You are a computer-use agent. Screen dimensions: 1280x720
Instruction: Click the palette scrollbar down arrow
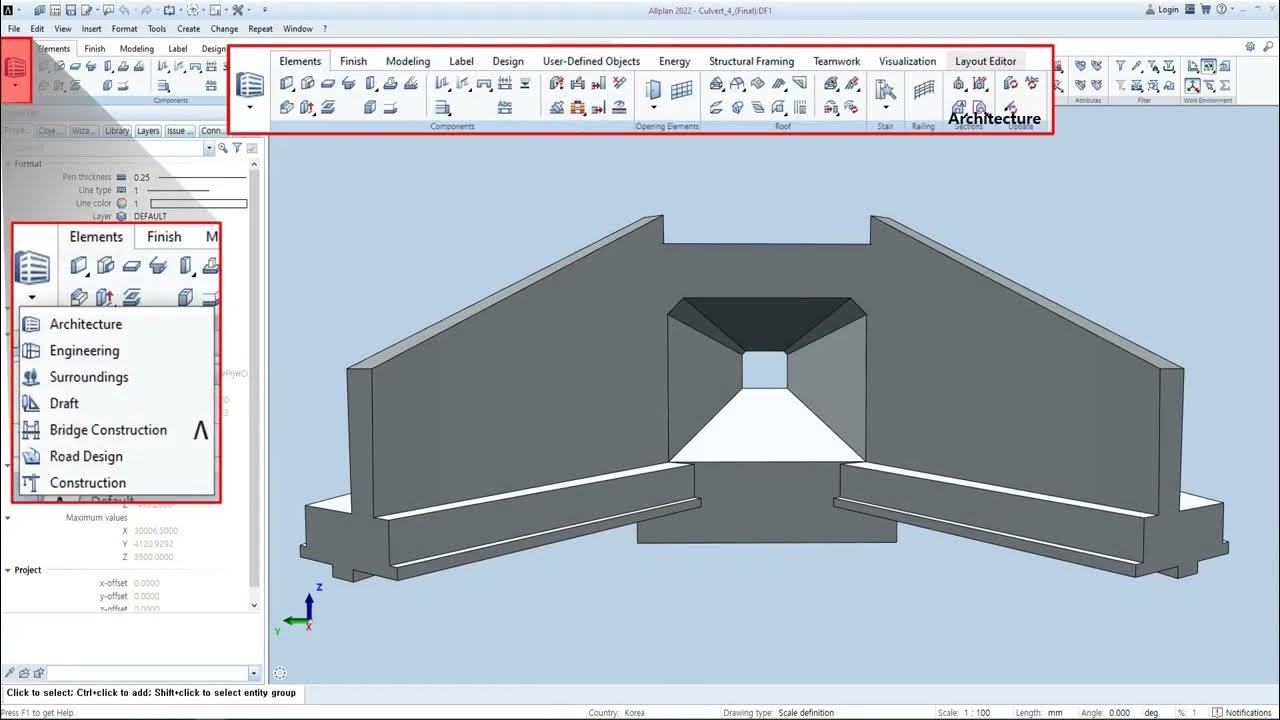click(x=253, y=605)
